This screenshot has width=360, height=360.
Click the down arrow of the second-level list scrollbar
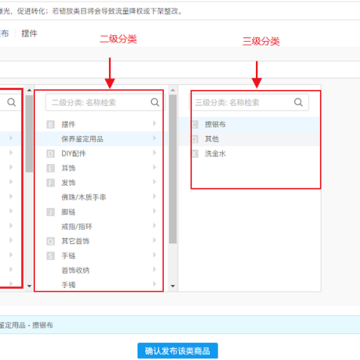coord(173,286)
